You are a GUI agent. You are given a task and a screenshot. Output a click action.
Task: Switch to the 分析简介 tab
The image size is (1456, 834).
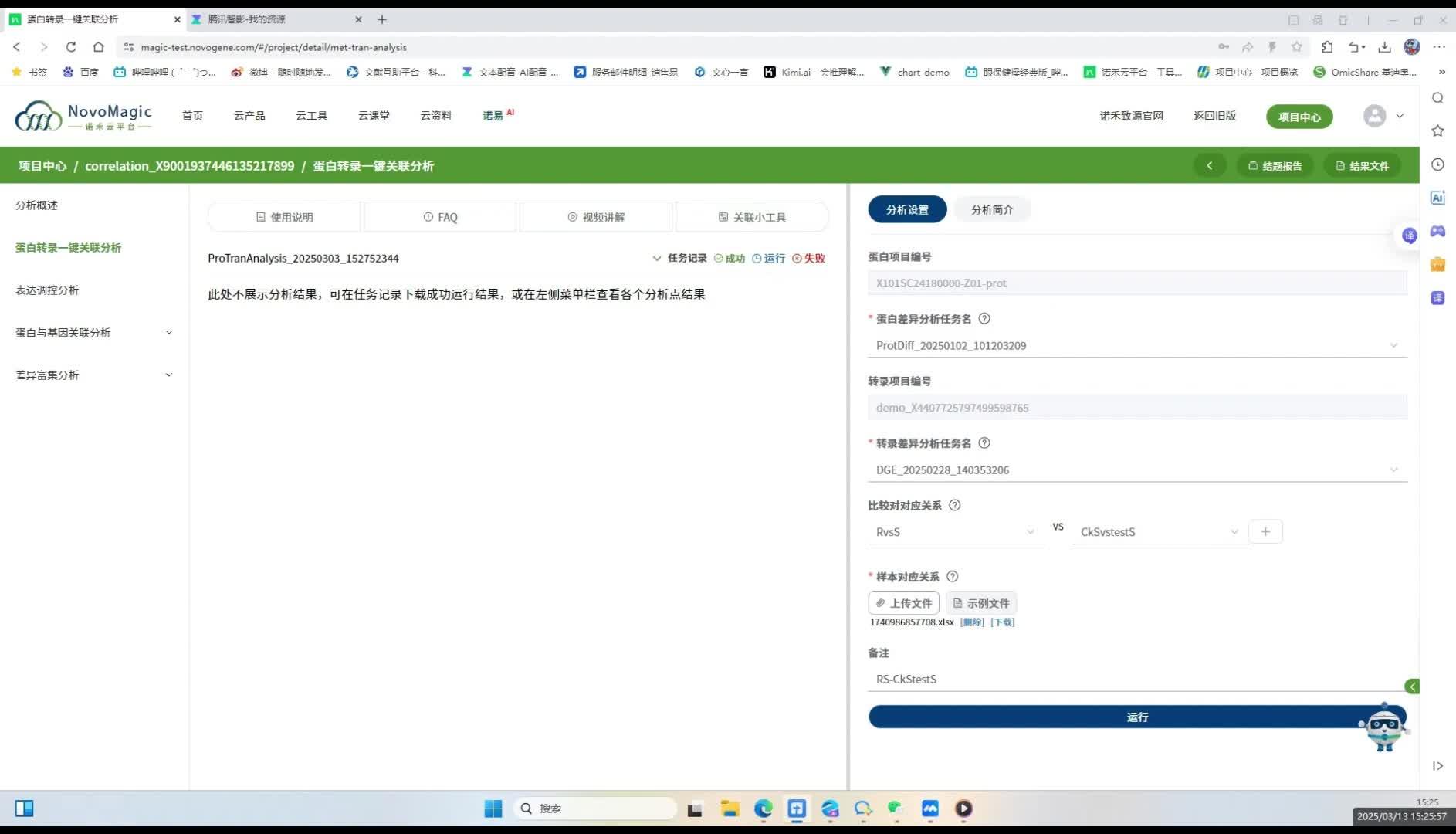point(992,209)
